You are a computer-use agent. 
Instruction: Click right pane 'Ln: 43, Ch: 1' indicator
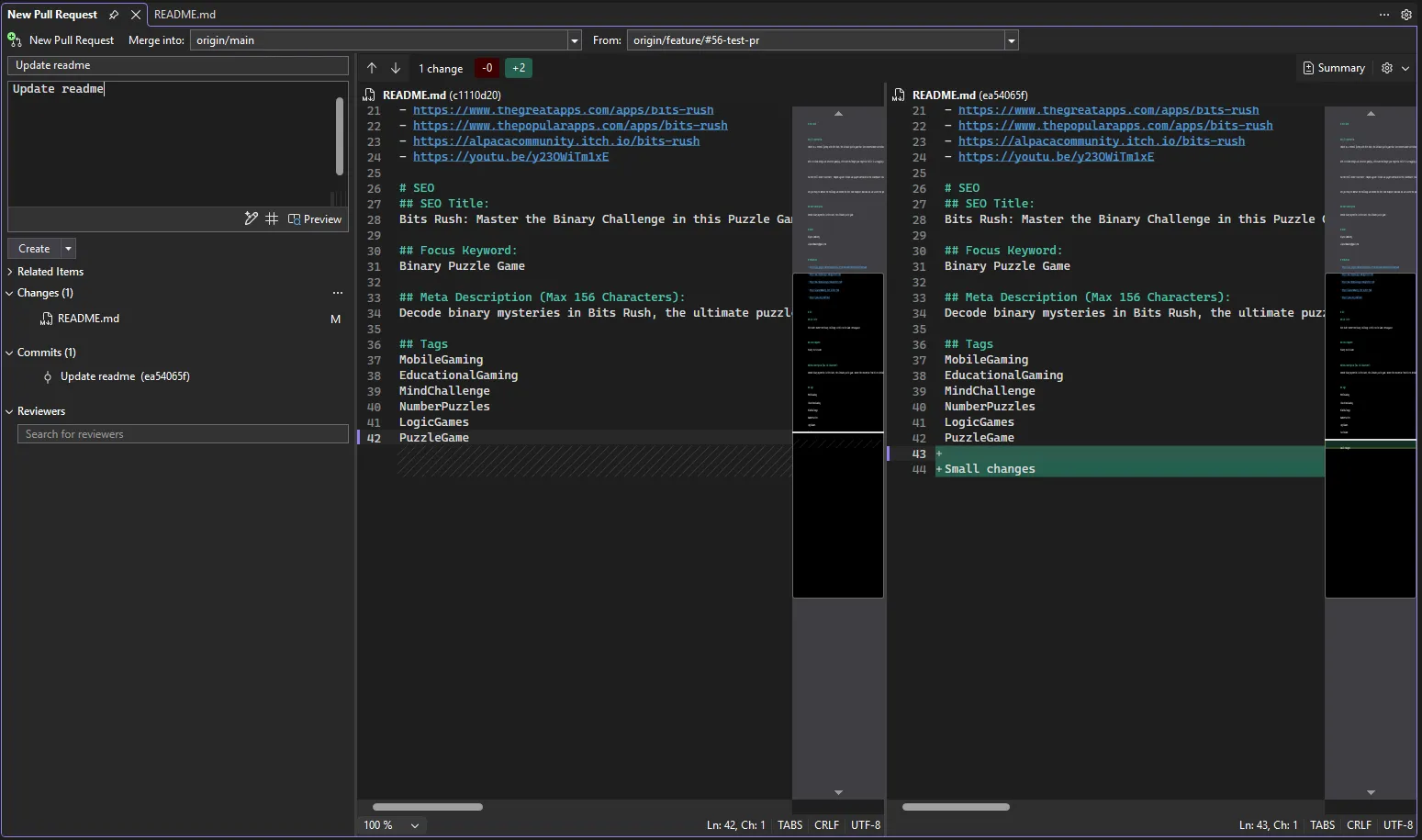pyautogui.click(x=1268, y=825)
